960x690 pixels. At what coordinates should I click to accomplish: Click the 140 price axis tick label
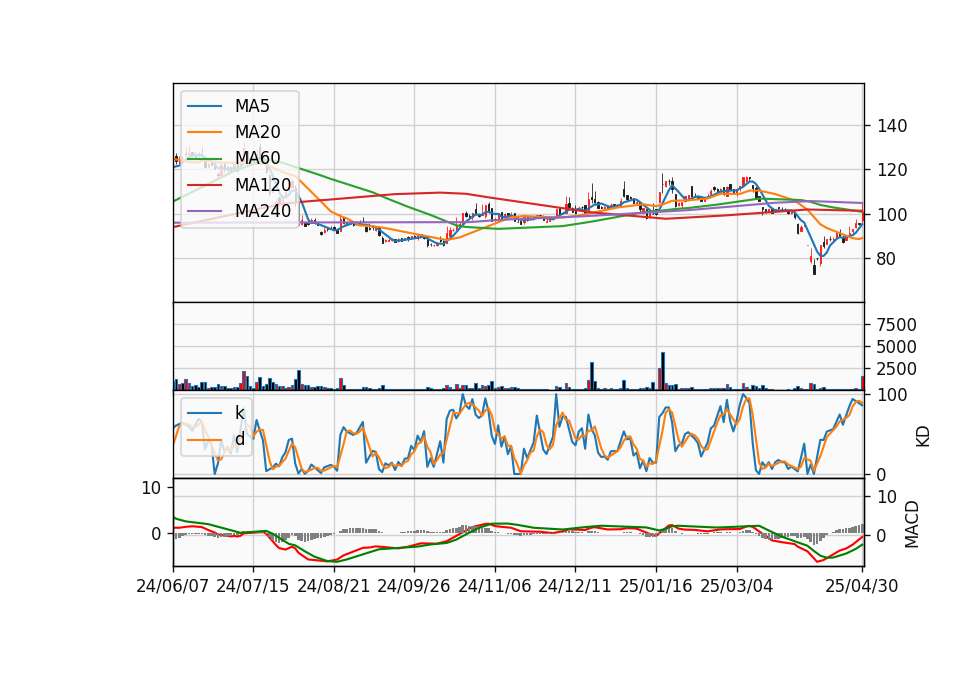(892, 127)
